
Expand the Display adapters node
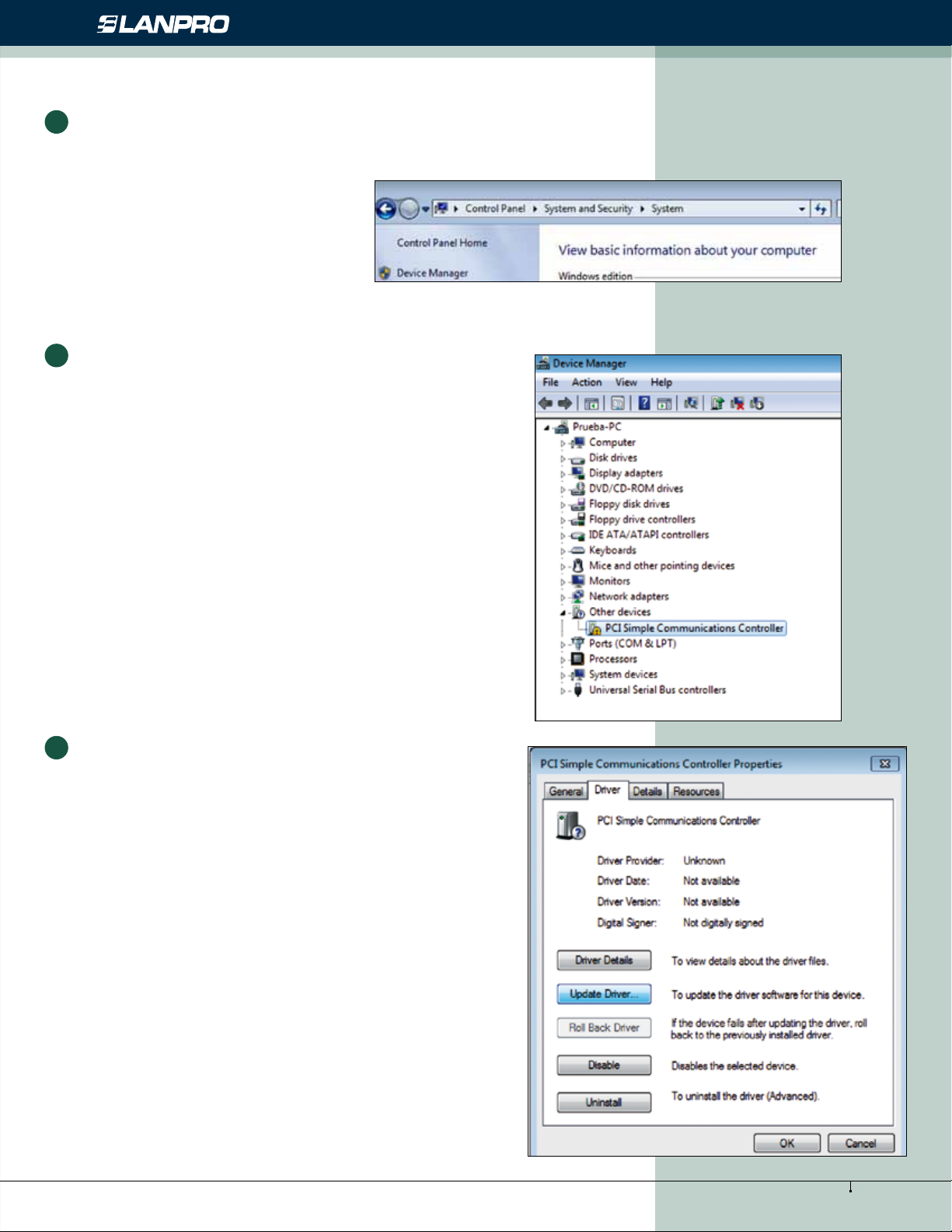click(x=563, y=474)
